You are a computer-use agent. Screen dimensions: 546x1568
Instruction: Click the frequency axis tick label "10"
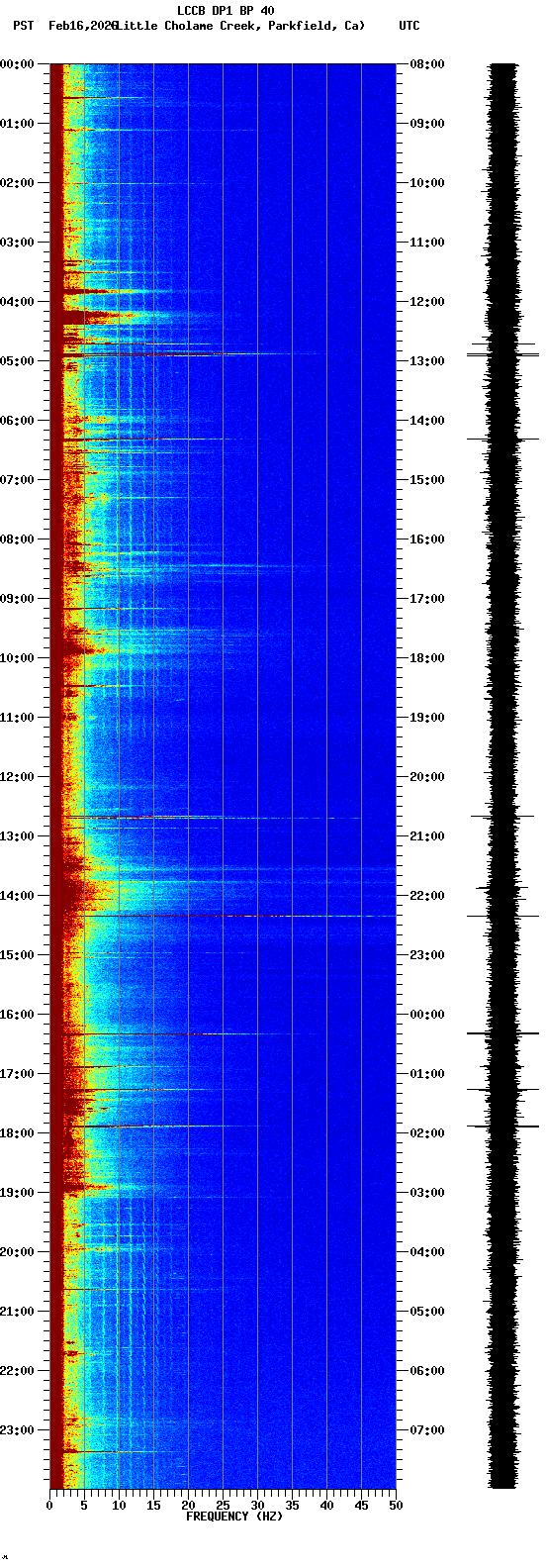[x=119, y=1506]
